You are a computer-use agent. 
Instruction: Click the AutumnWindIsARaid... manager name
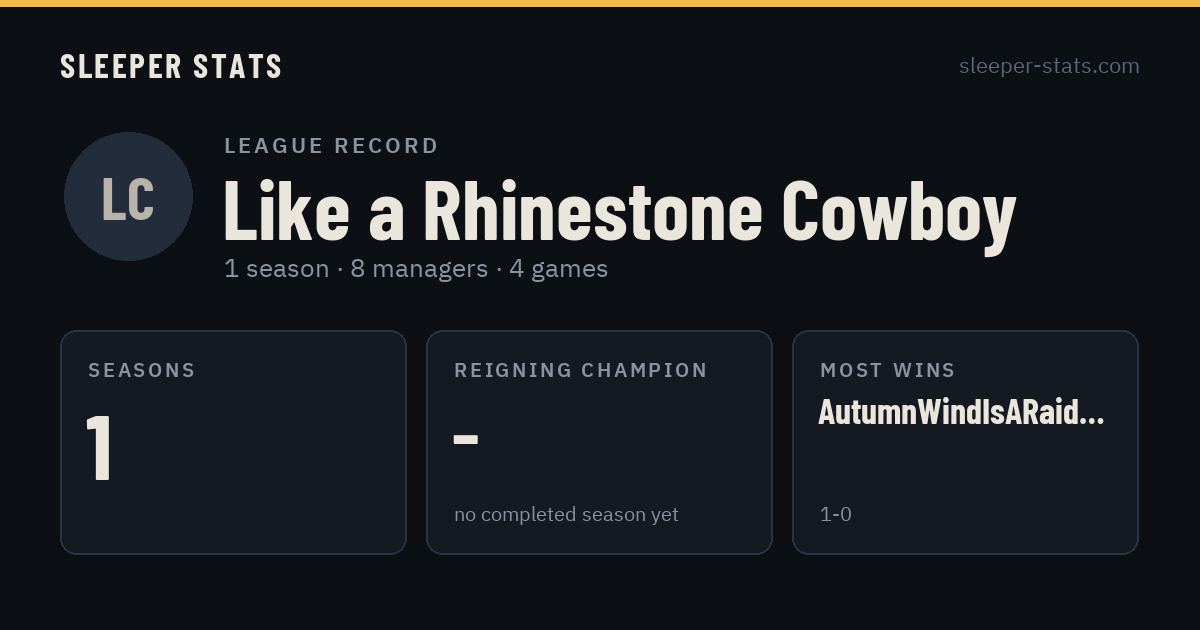click(961, 412)
